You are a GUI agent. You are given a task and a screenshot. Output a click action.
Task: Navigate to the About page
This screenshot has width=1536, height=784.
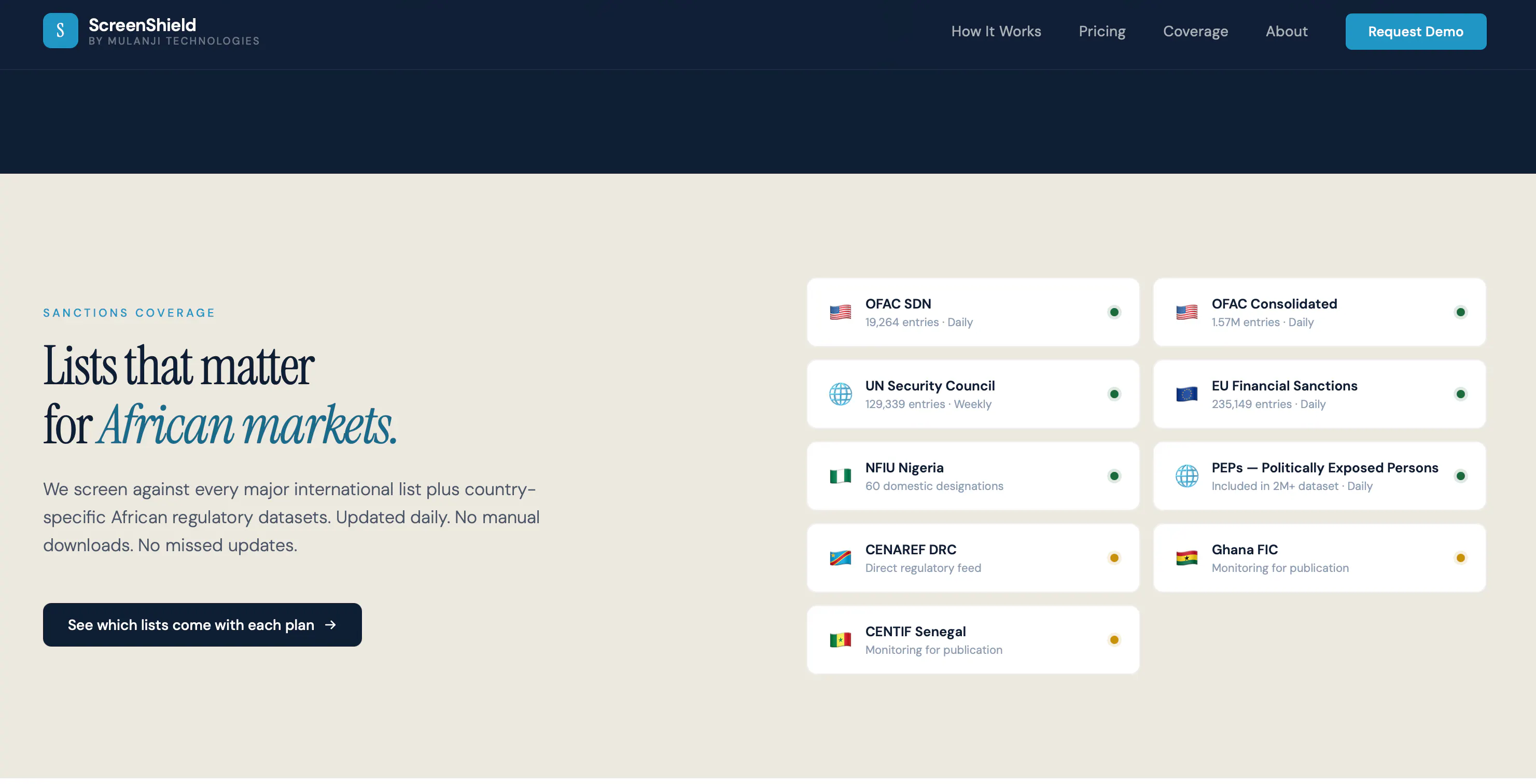click(1286, 31)
